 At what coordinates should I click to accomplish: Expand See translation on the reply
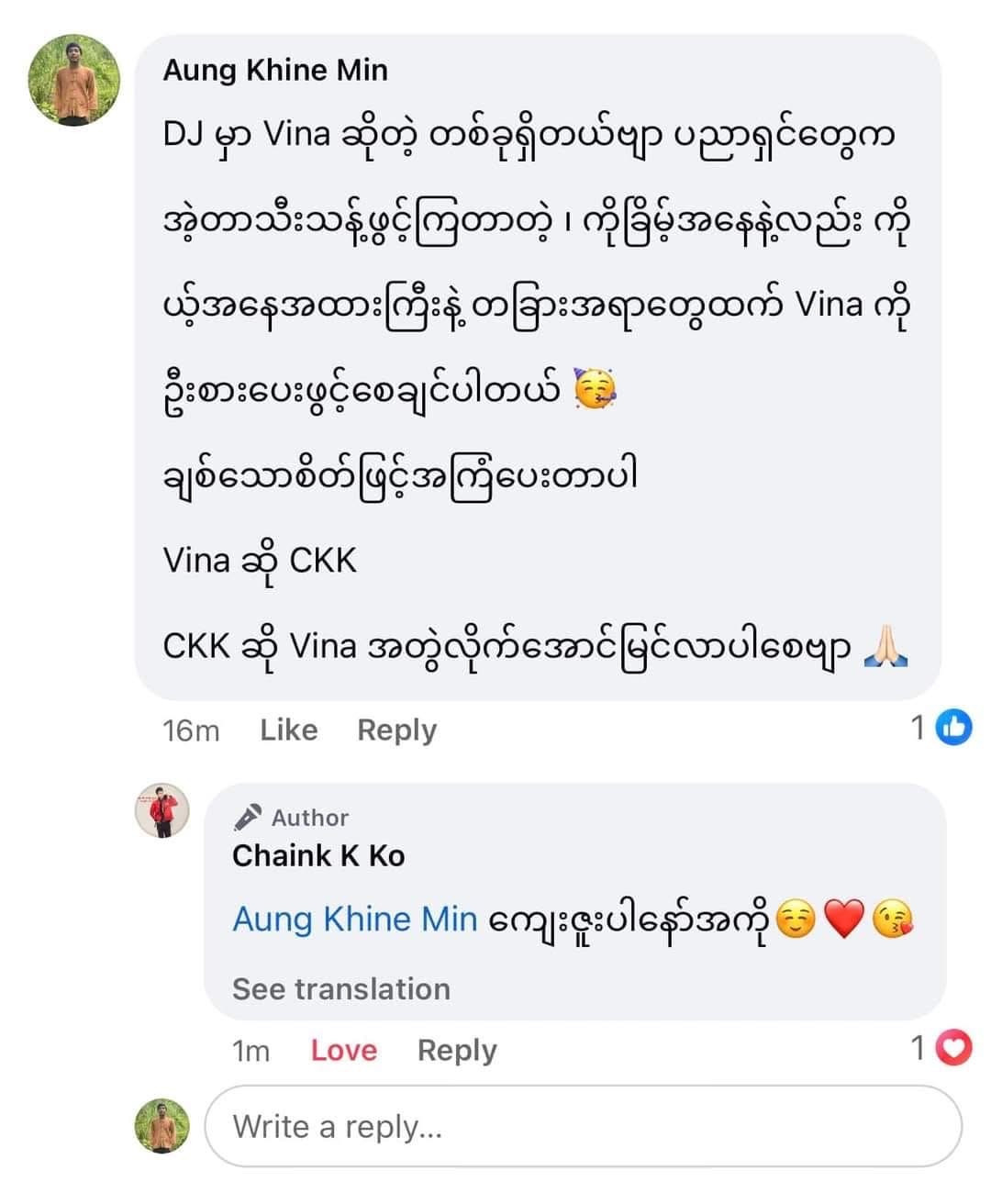click(x=341, y=988)
